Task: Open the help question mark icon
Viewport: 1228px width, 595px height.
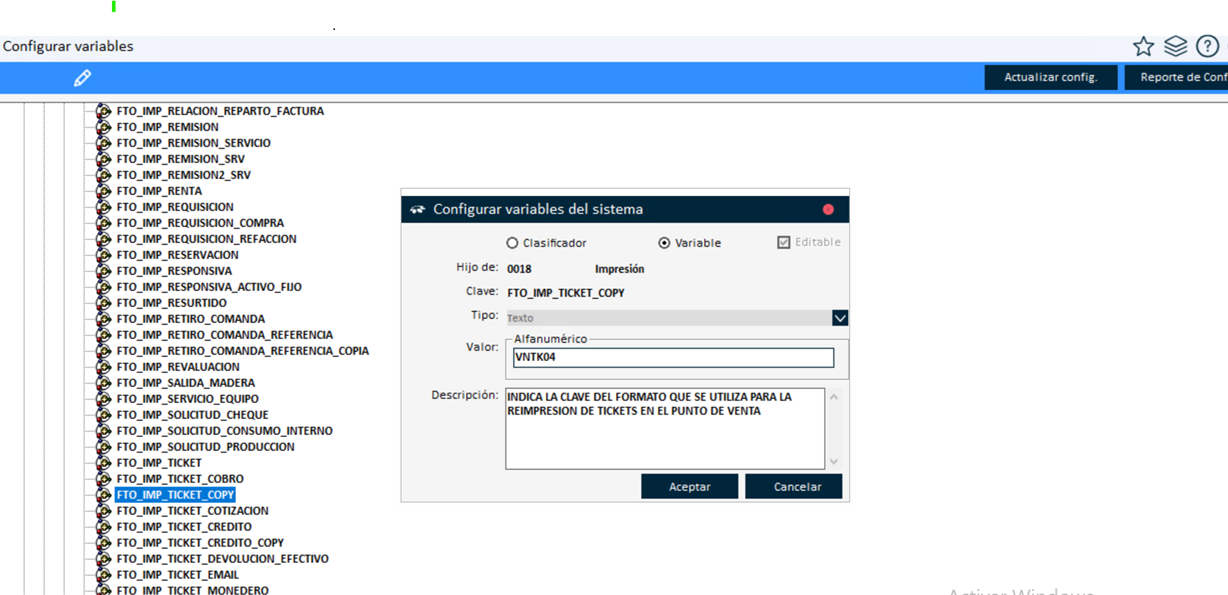Action: click(x=1207, y=47)
